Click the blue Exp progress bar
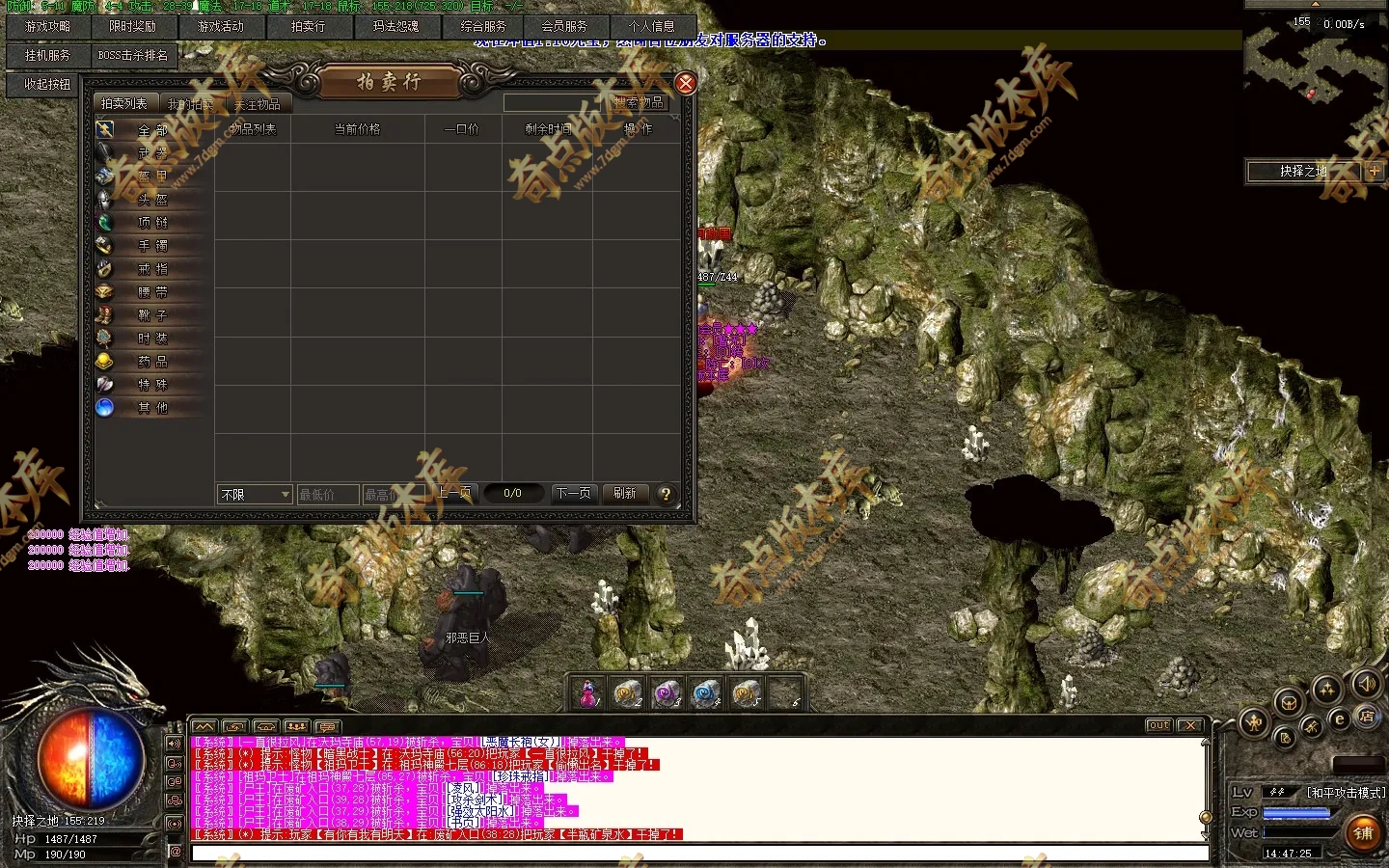Image resolution: width=1389 pixels, height=868 pixels. 1297,812
